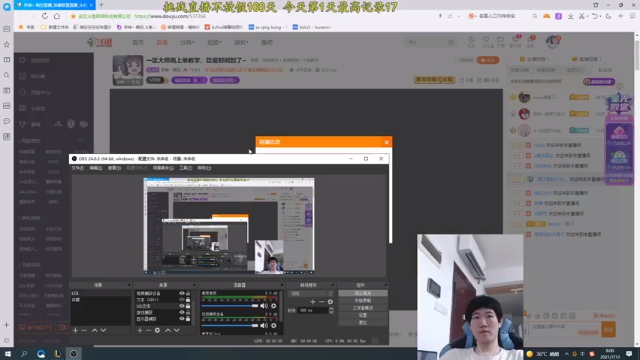The height and width of the screenshot is (360, 640).
Task: Toggle visibility of second source text (GDI+)
Action: pos(182,300)
